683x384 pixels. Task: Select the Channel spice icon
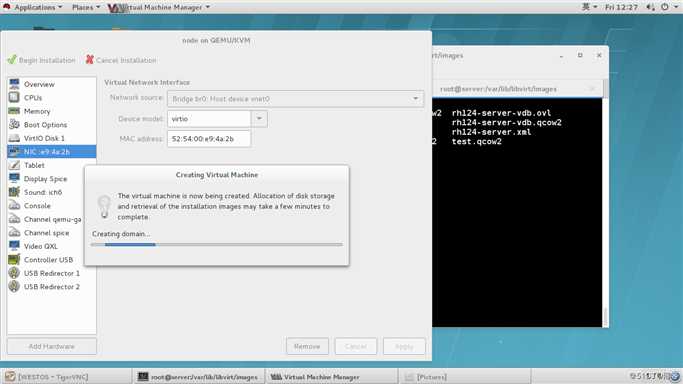tap(14, 232)
